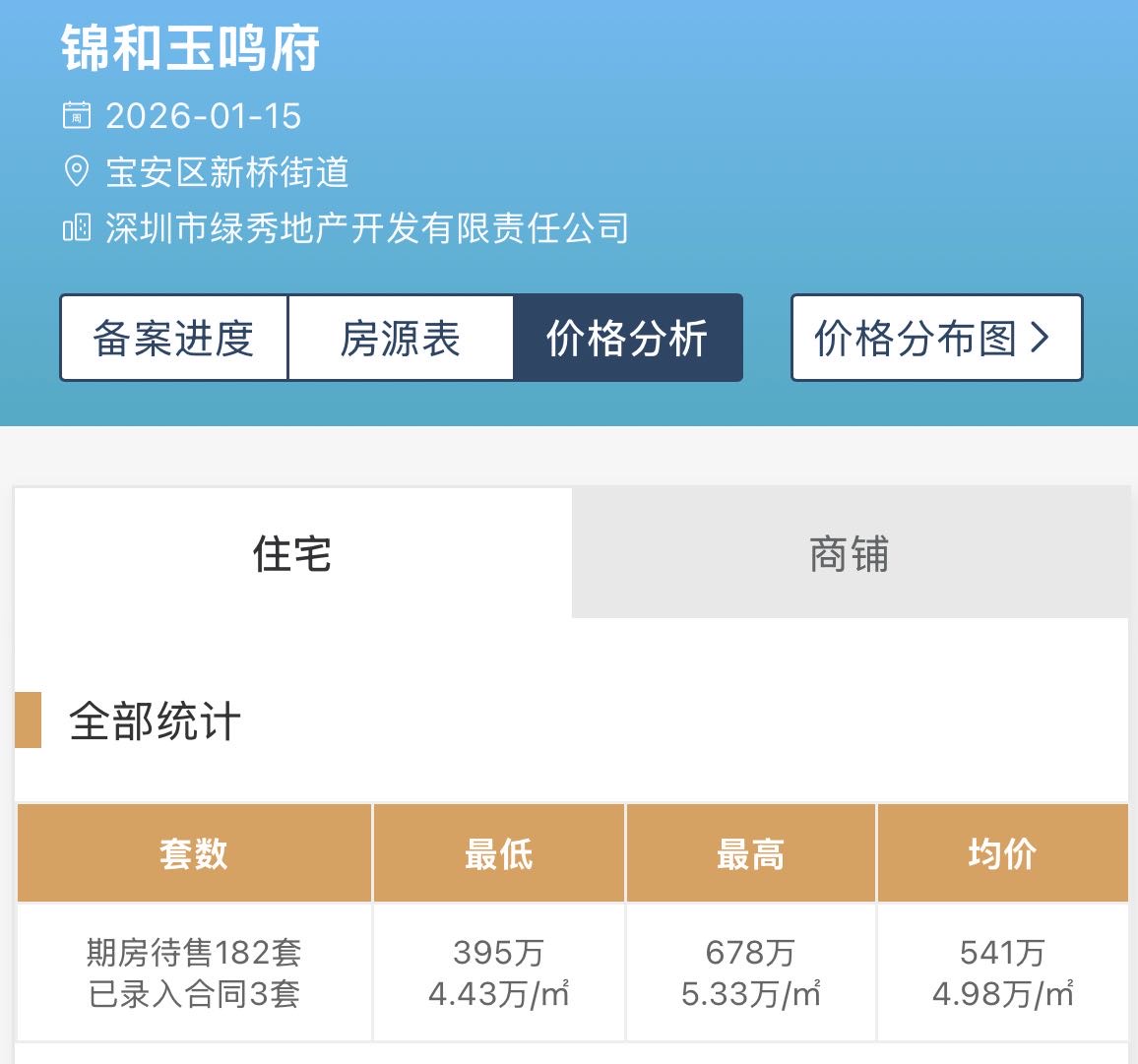The width and height of the screenshot is (1138, 1064).
Task: Click developer name 深圳市绿秀地产开发有限责任公司
Action: click(367, 228)
